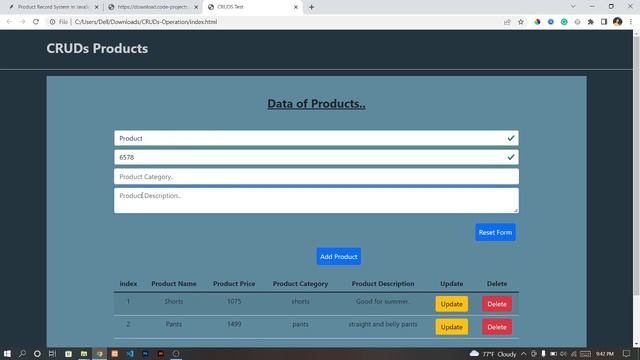Screen dimensions: 640x360
Task: Open the 77°F Cloudy weather widget
Action: 493,354
